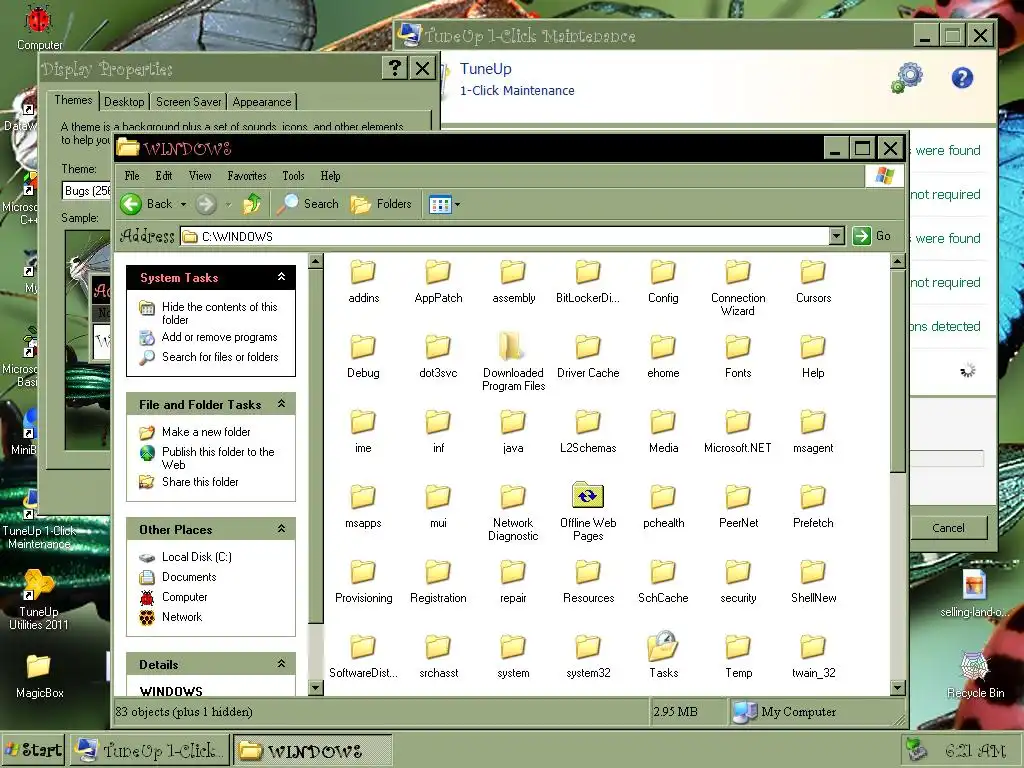Image resolution: width=1024 pixels, height=768 pixels.
Task: Select the java folder
Action: point(513,432)
